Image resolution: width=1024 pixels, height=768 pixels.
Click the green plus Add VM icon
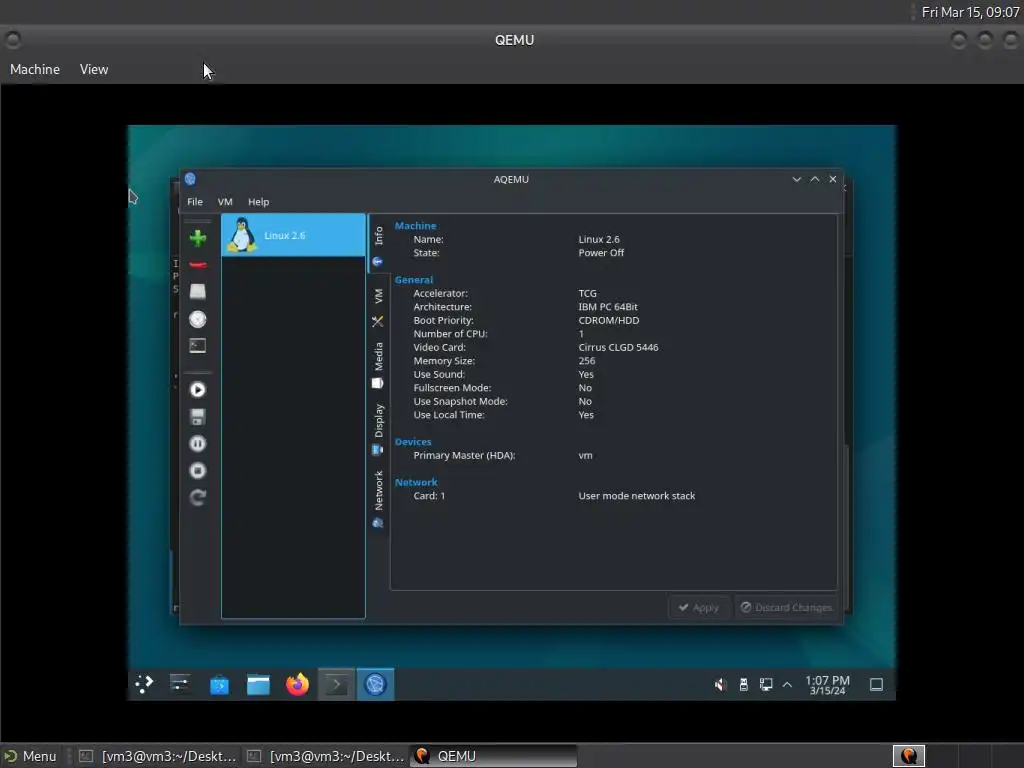coord(198,238)
